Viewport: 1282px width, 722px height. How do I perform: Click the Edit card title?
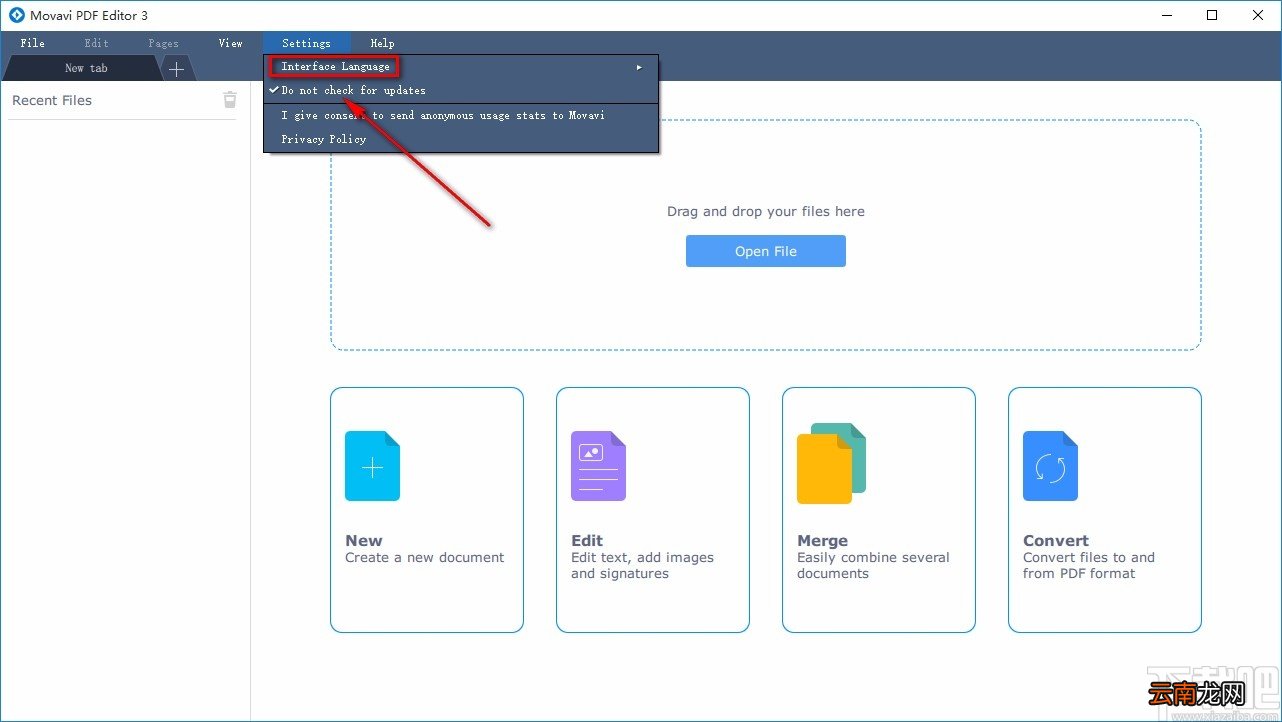(587, 540)
